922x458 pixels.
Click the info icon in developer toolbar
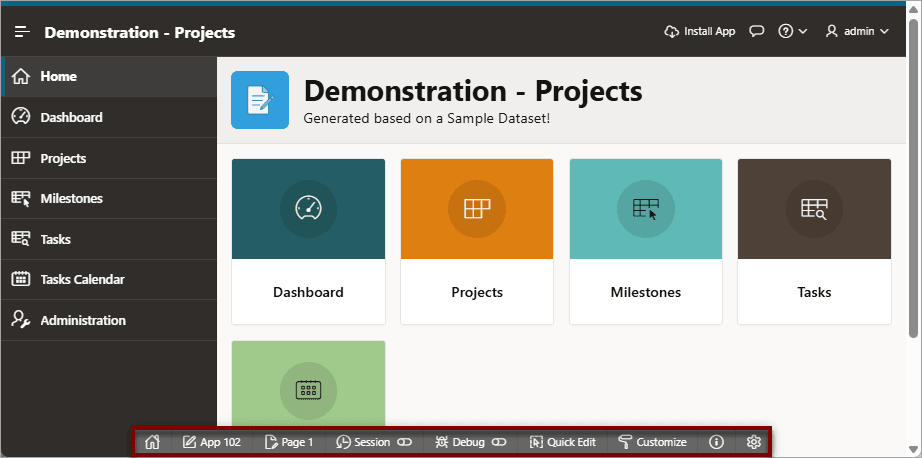(x=716, y=442)
